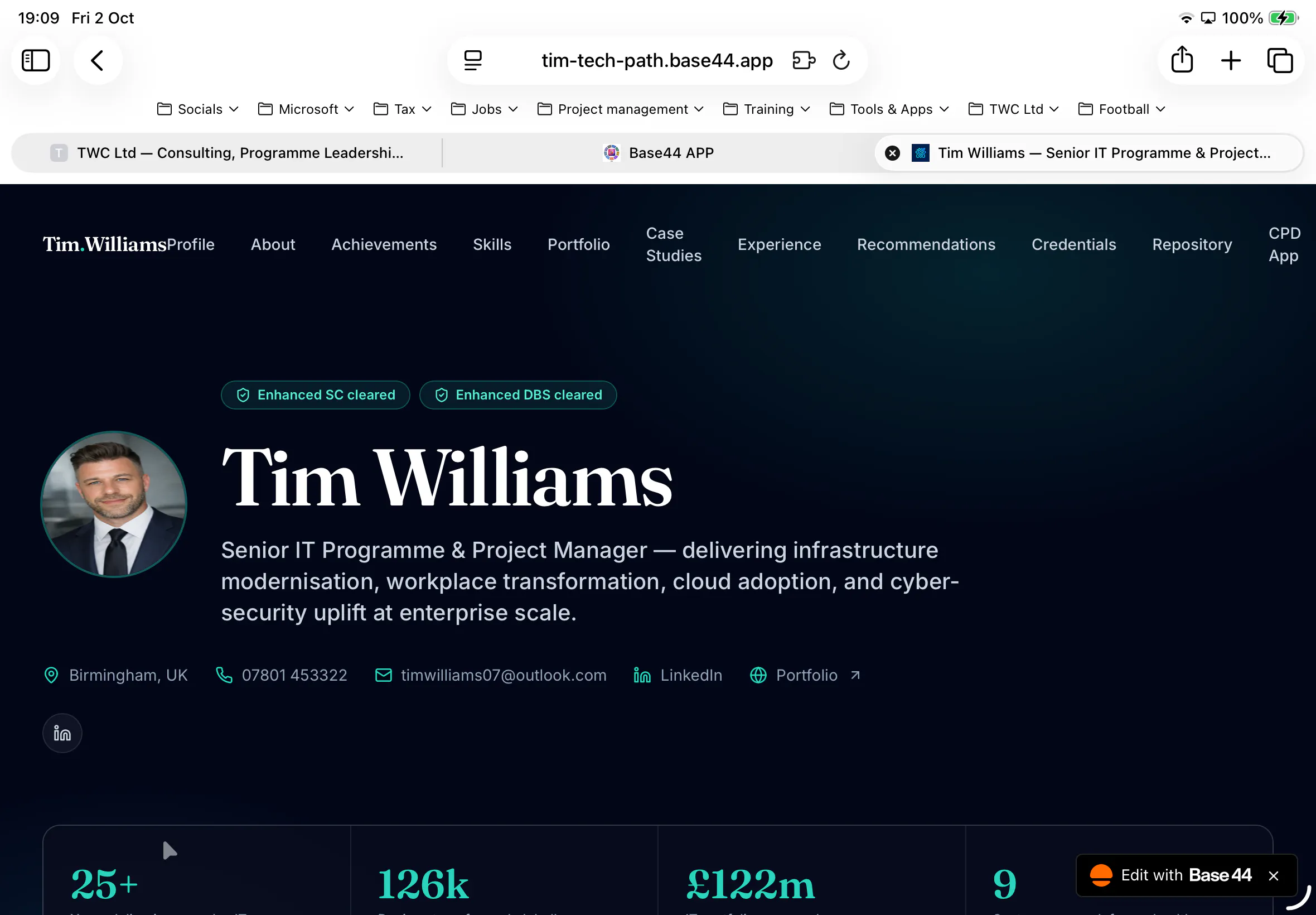
Task: Click the Tim.Williams site logo
Action: click(x=104, y=244)
